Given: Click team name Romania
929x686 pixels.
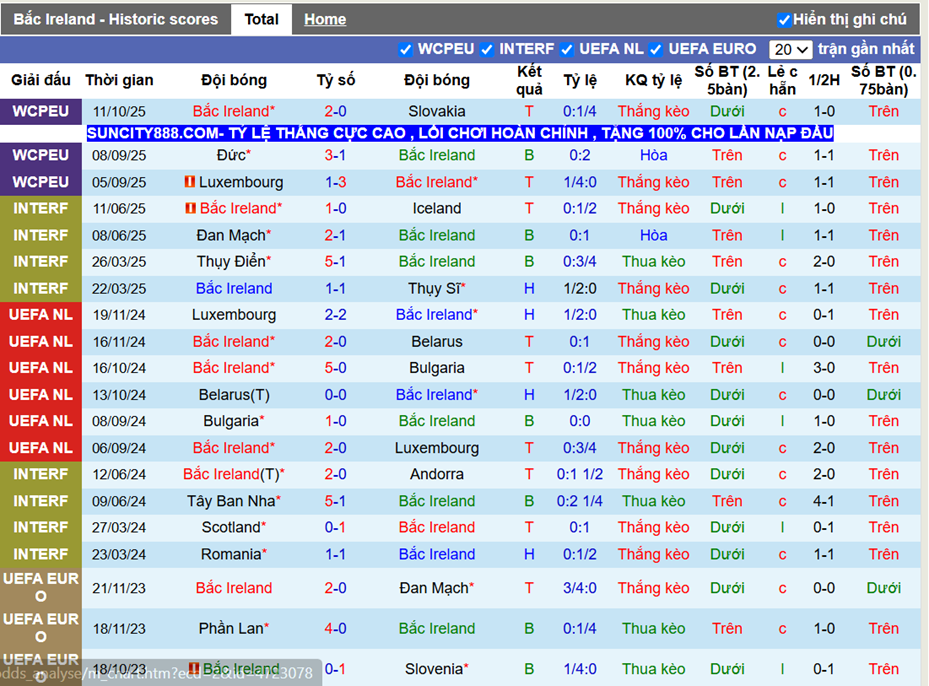Looking at the screenshot, I should tap(233, 554).
